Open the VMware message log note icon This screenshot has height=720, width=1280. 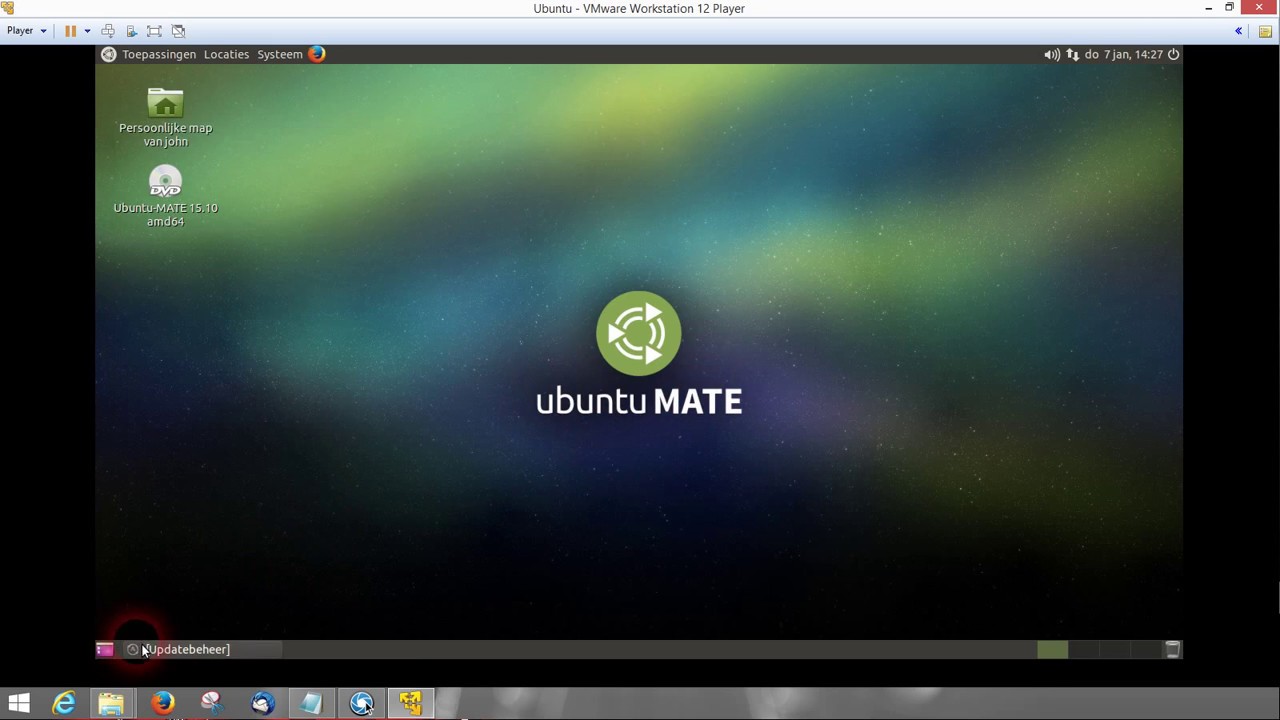coord(1265,31)
